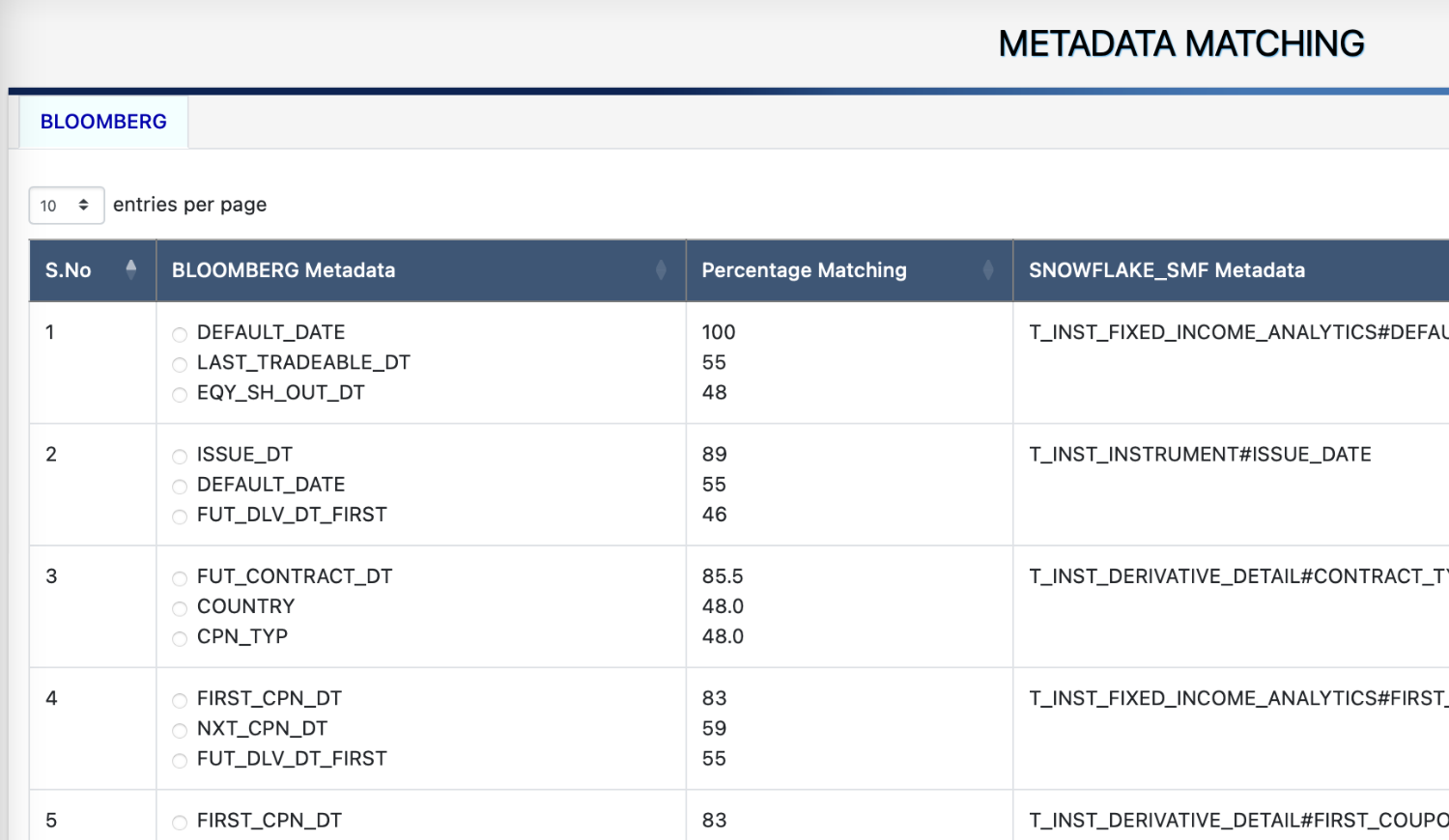1449x840 pixels.
Task: Click the 100 percentage value
Action: 719,332
